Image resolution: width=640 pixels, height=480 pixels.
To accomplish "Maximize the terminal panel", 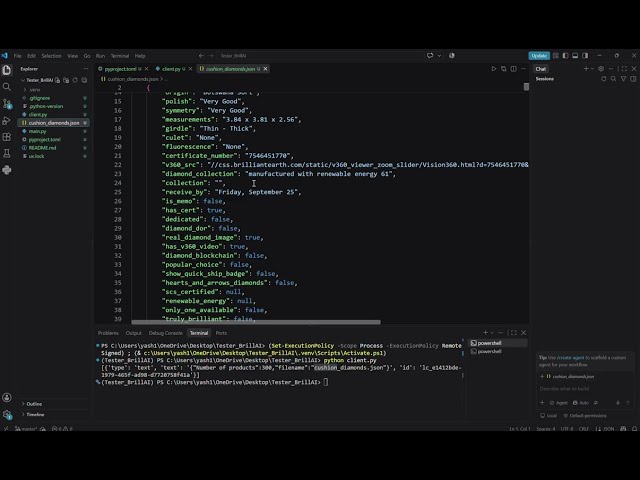I will (x=513, y=333).
